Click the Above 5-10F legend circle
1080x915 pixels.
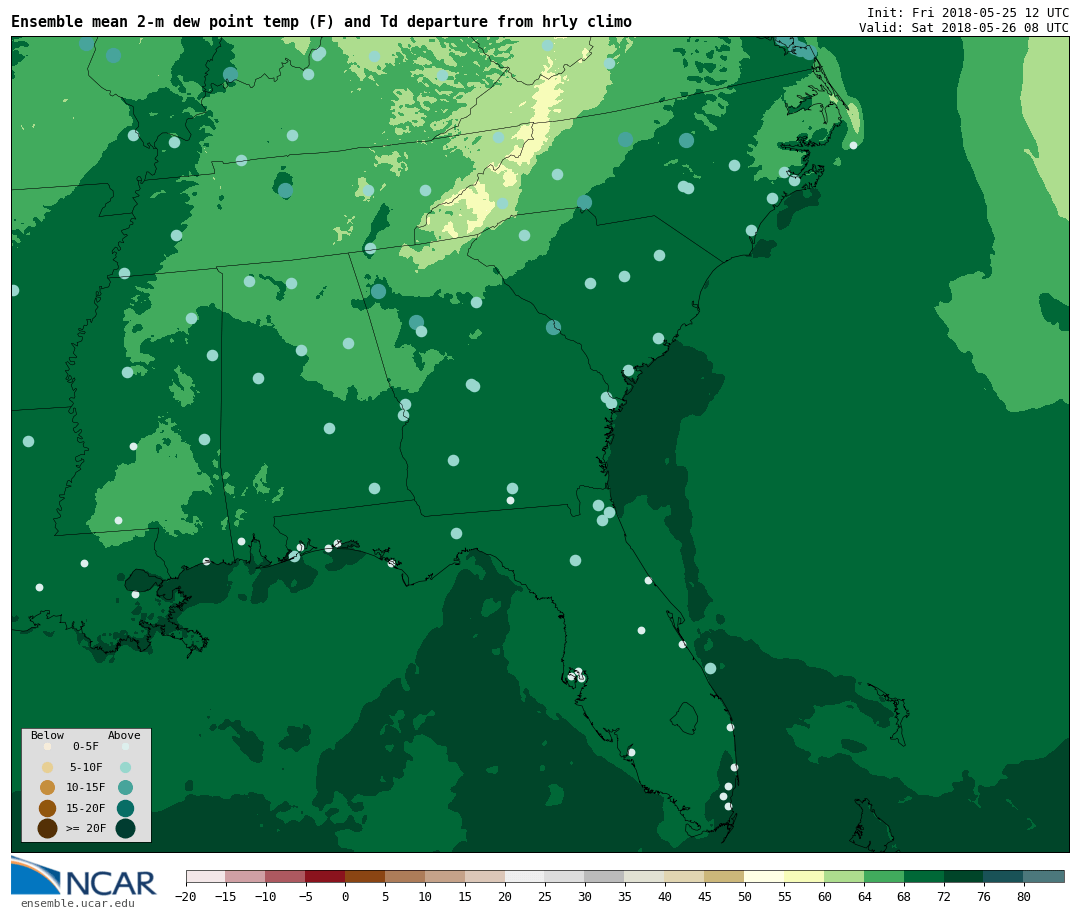coord(125,767)
